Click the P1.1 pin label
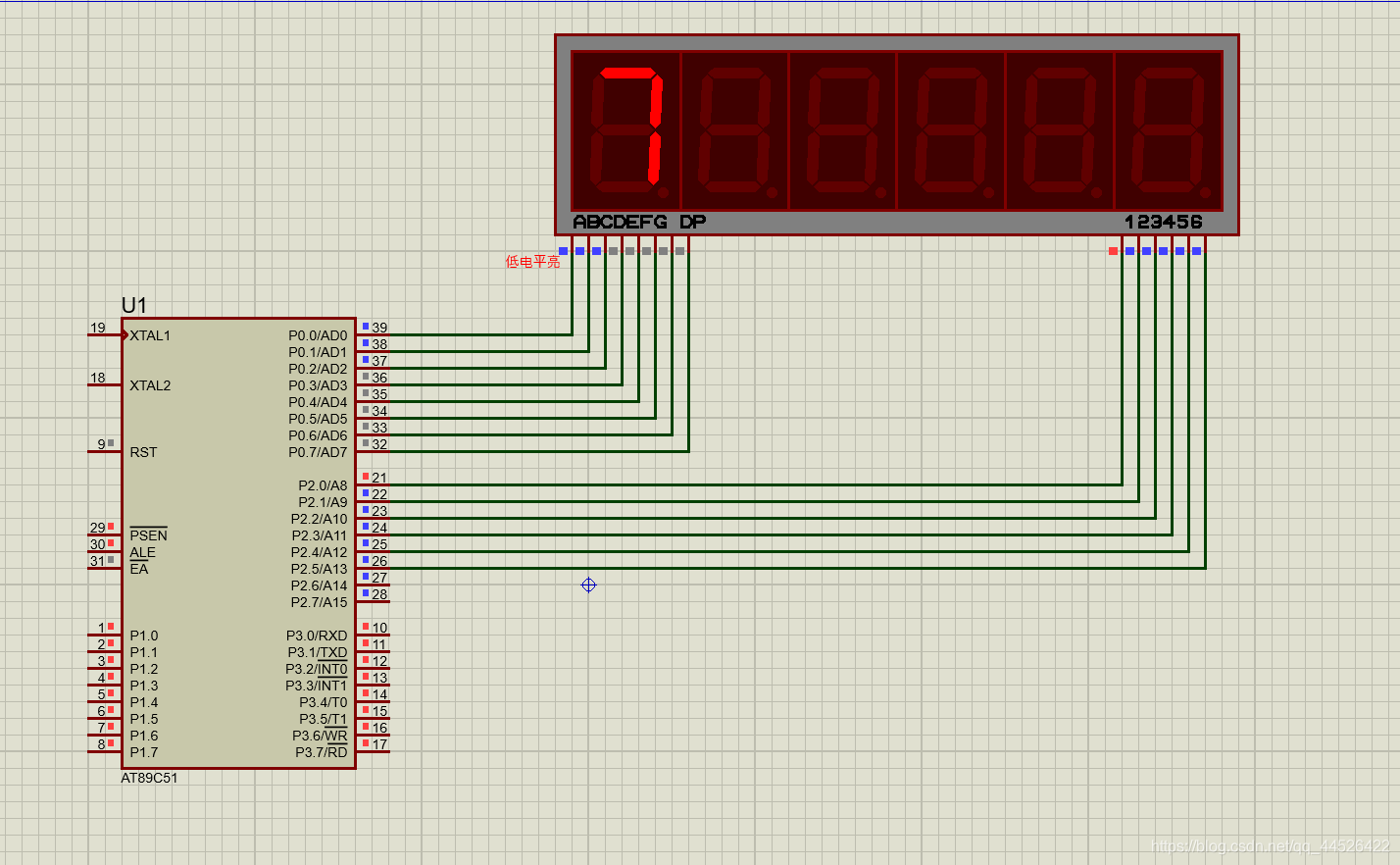The height and width of the screenshot is (865, 1400). coord(143,652)
